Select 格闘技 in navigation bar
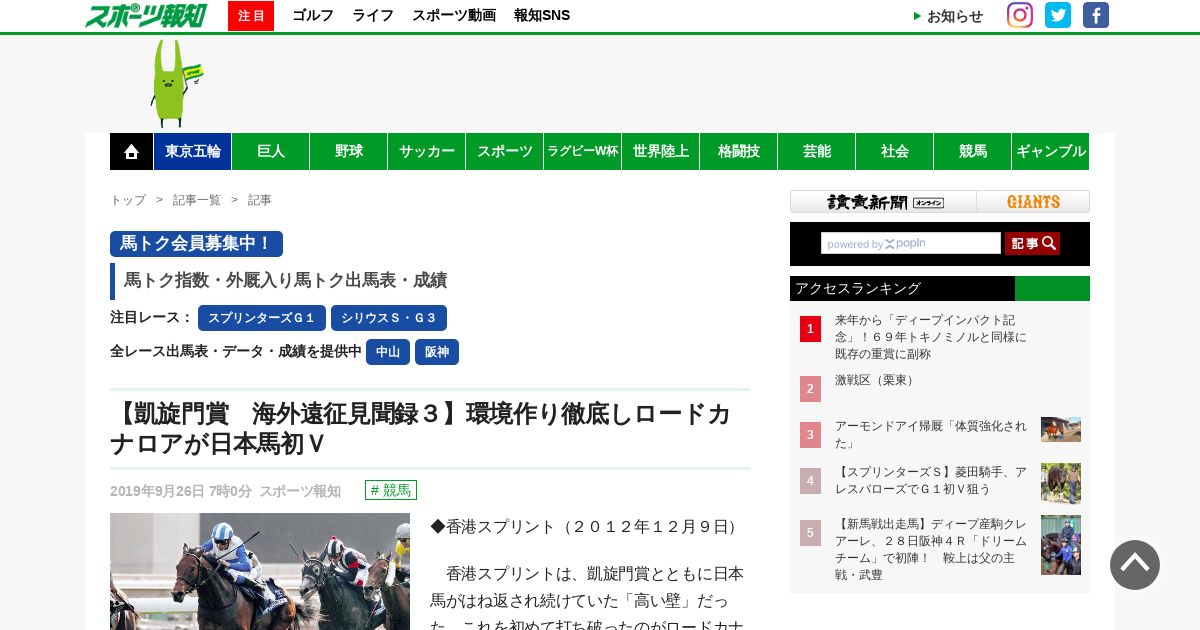The image size is (1200, 630). pos(739,151)
